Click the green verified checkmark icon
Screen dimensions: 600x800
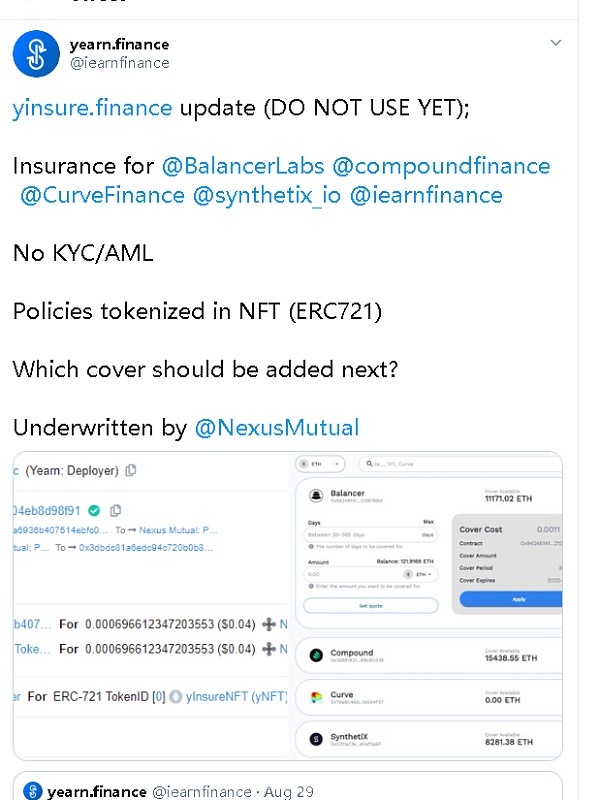pos(94,510)
